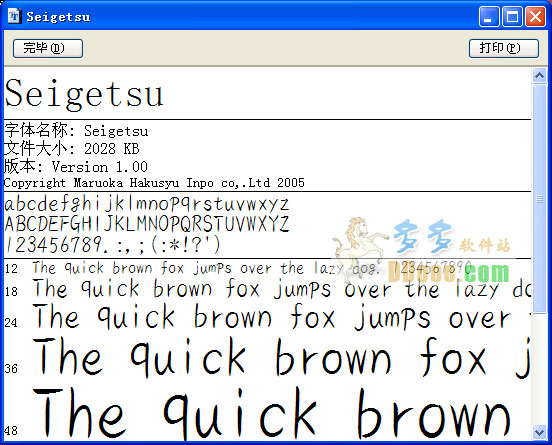
Task: Click the 字体名称: Seigetsu line
Action: pyautogui.click(x=76, y=131)
